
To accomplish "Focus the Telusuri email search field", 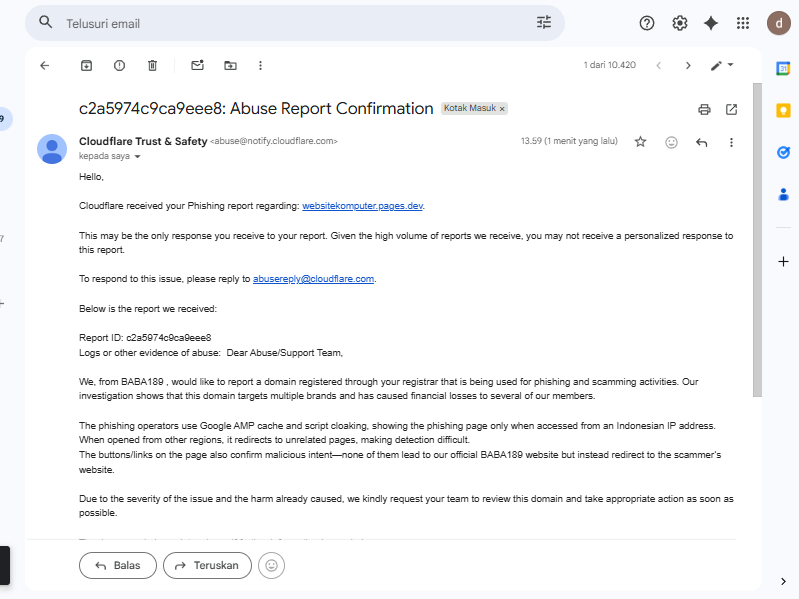I will [296, 23].
